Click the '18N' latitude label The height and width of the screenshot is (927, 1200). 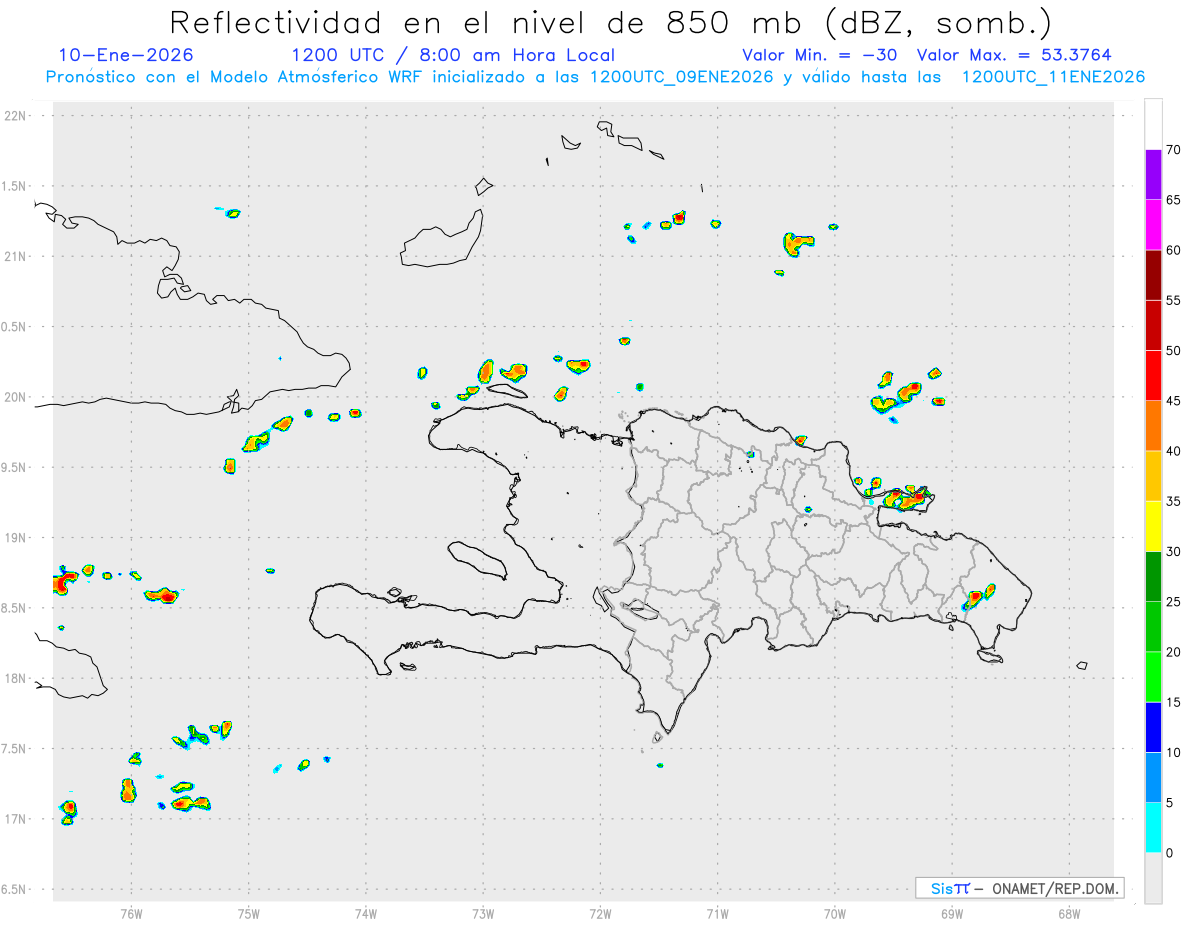(16, 678)
